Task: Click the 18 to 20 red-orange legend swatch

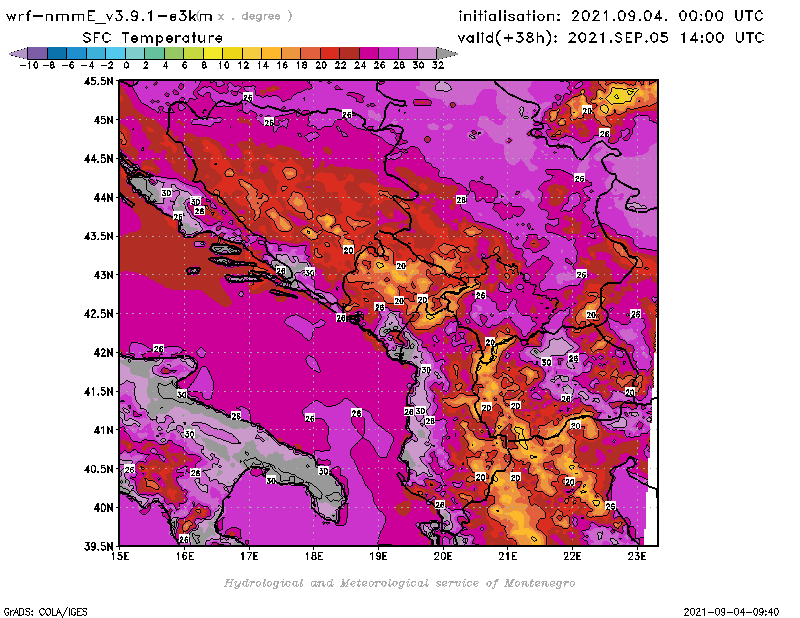Action: coord(310,54)
